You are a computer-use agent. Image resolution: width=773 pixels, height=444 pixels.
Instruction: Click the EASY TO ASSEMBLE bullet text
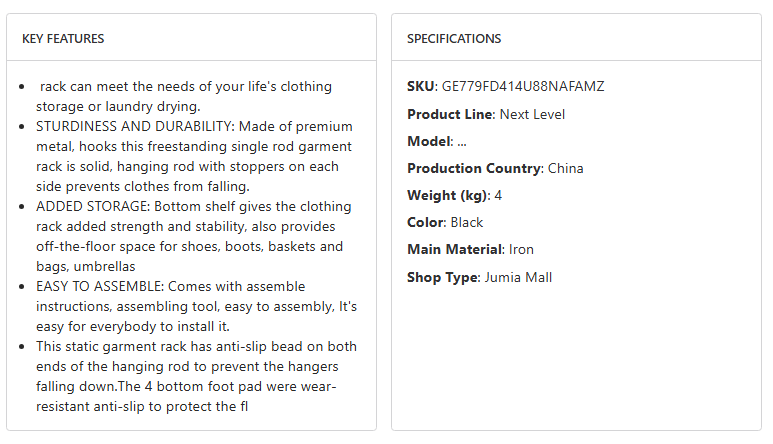(x=196, y=307)
